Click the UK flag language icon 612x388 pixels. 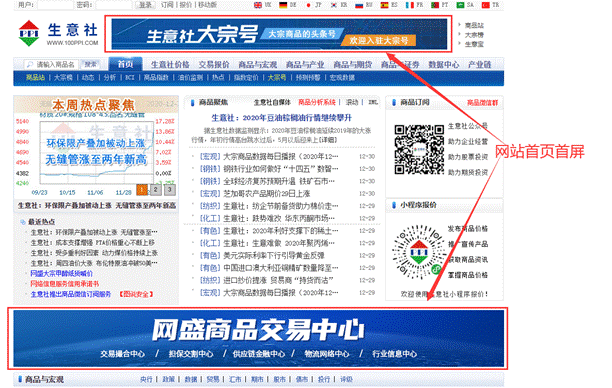coord(258,5)
